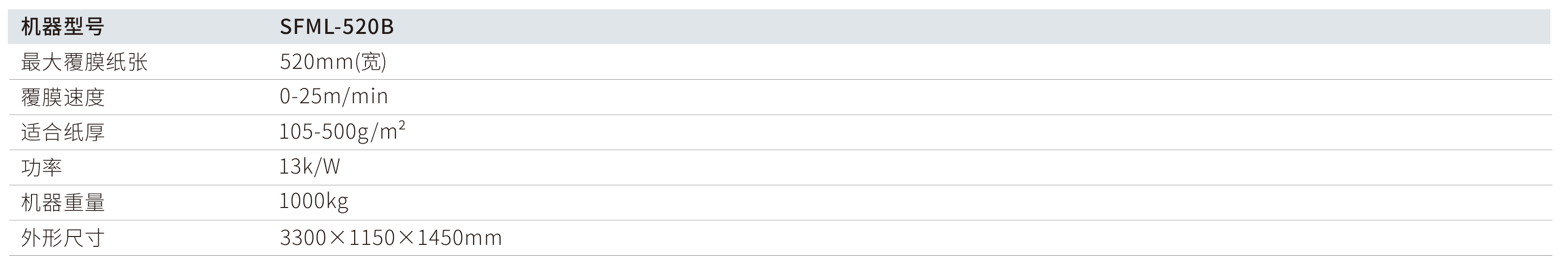Select the 105-500g/m² paper weight value

click(342, 132)
